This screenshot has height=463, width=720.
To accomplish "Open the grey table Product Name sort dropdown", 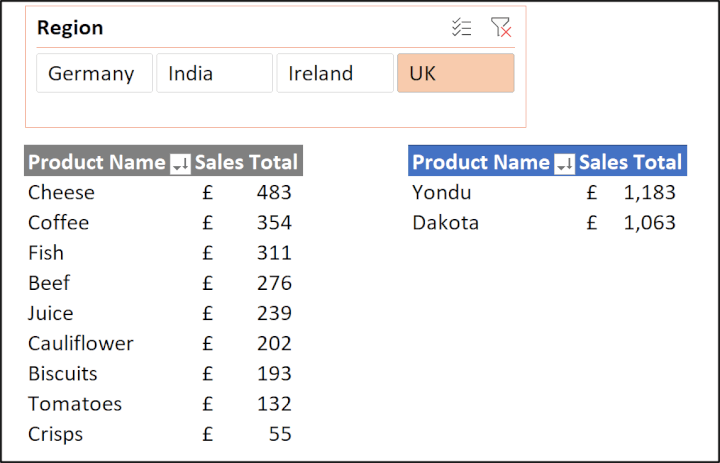I will point(180,164).
